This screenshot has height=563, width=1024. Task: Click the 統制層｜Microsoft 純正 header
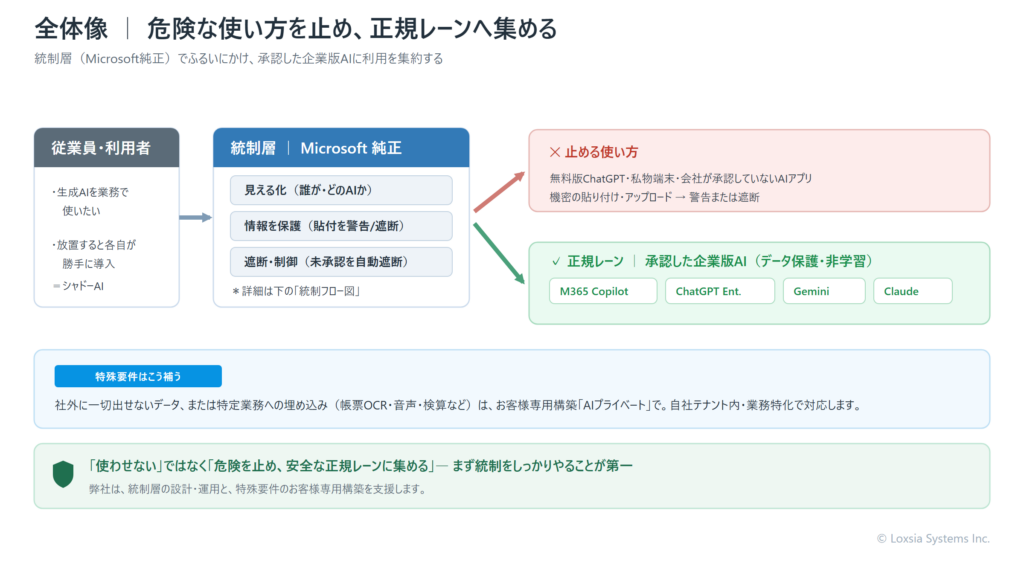click(x=341, y=148)
